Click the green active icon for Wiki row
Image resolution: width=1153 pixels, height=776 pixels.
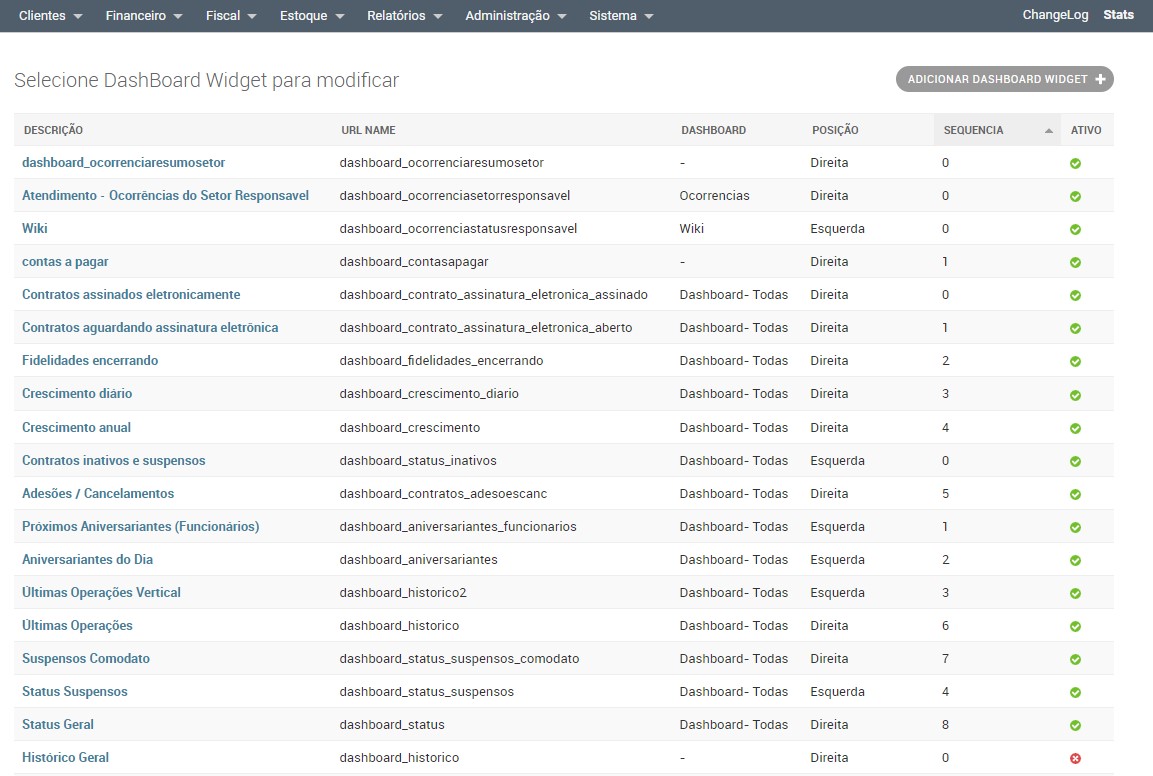click(1075, 229)
